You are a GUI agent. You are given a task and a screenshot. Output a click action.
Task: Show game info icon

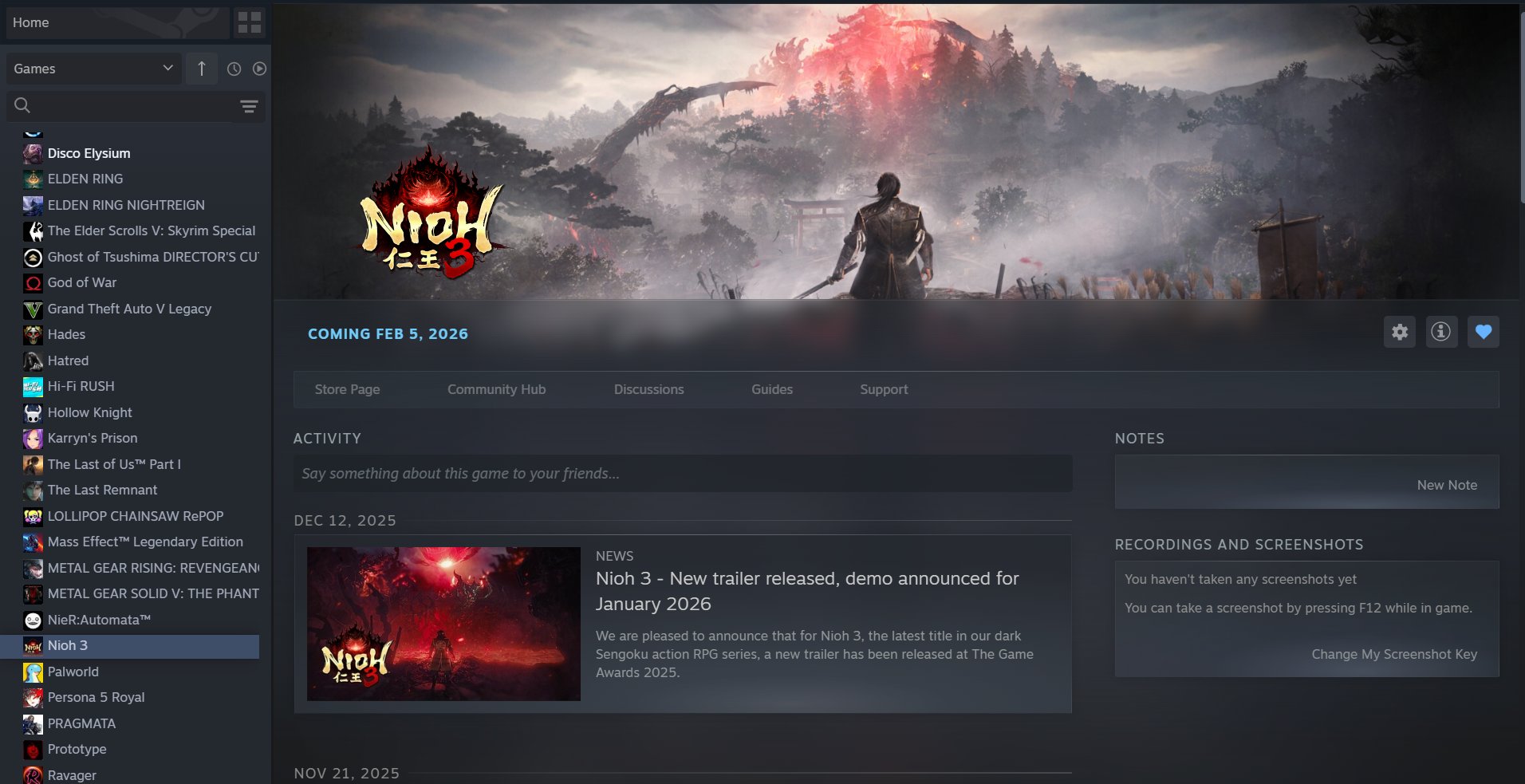1441,332
